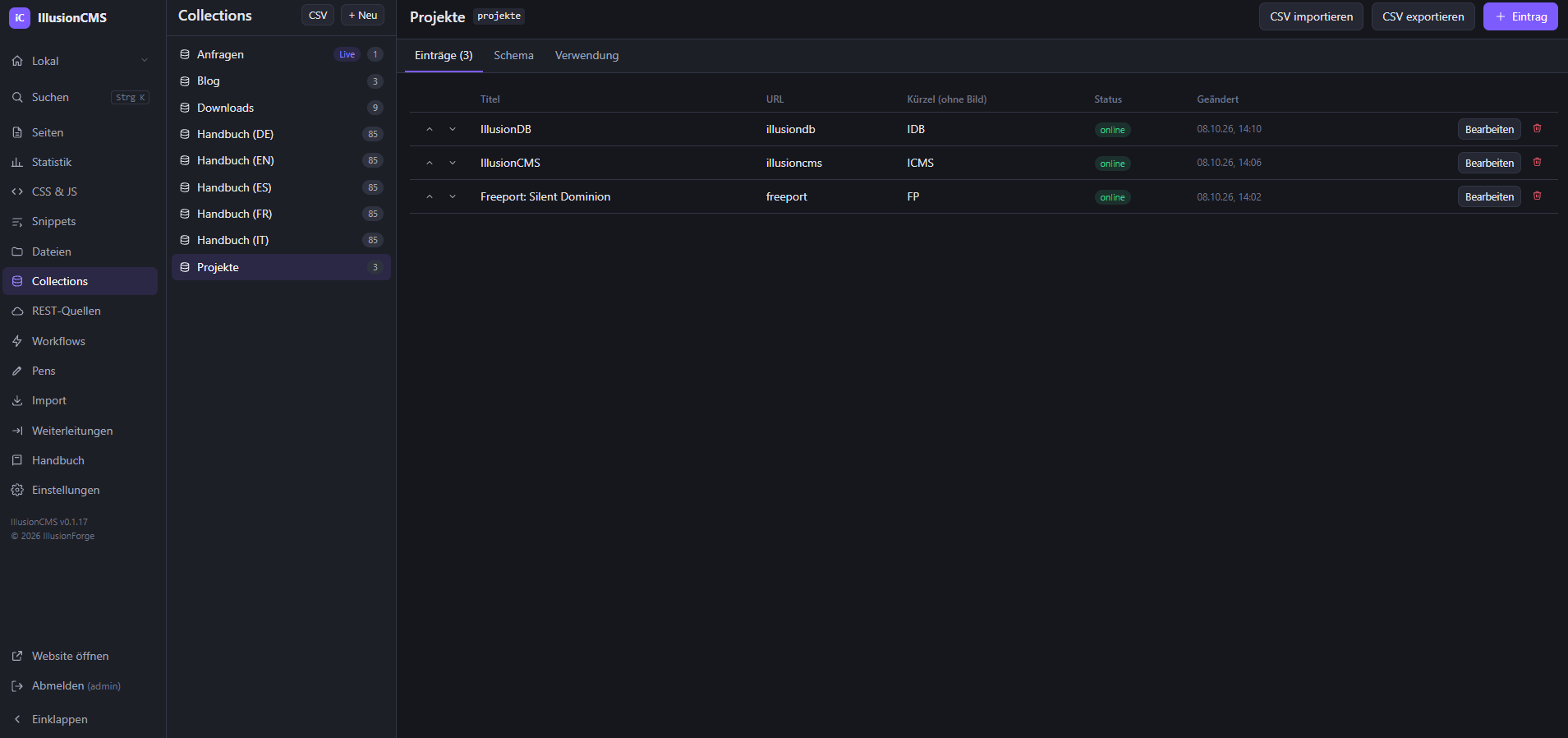Viewport: 1568px width, 738px height.
Task: Switch to the Schema tab
Action: (x=513, y=55)
